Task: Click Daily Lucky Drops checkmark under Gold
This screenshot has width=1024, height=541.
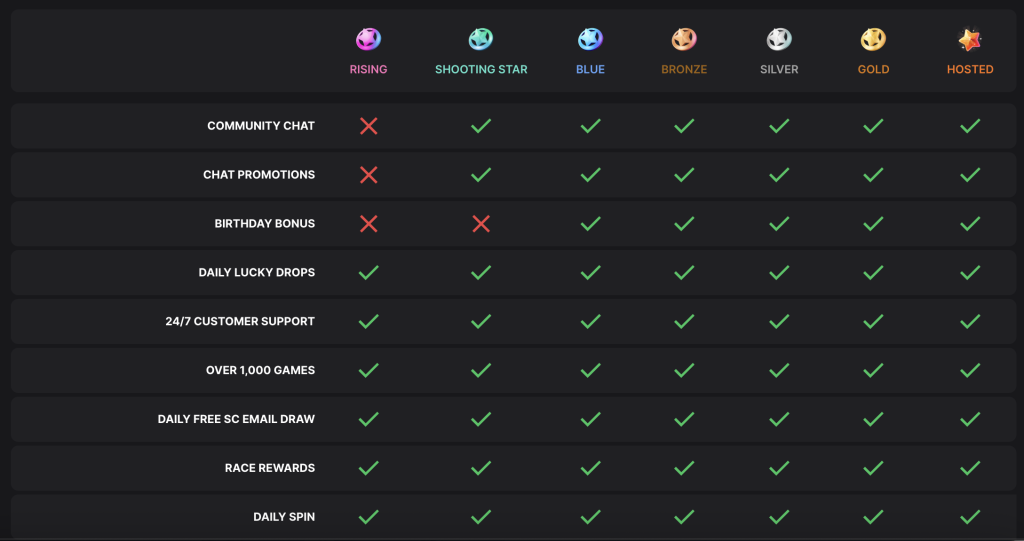Action: pyautogui.click(x=873, y=272)
